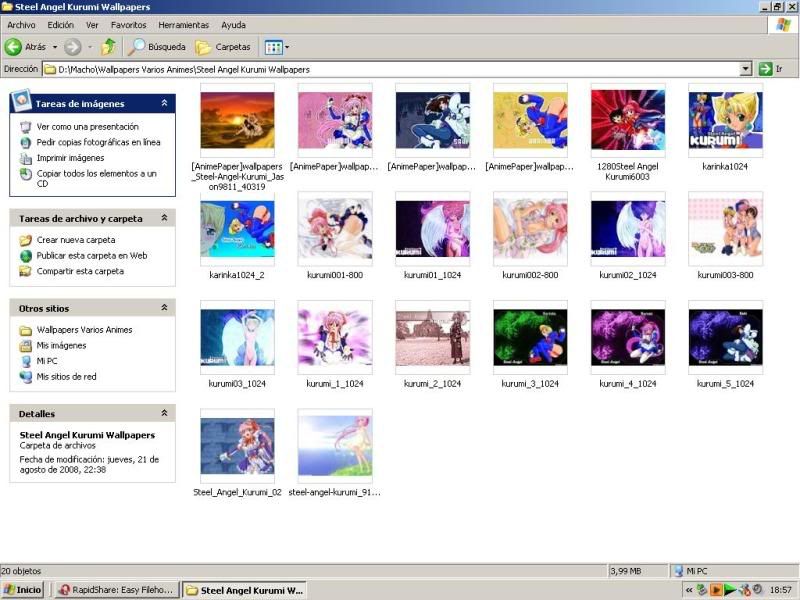Select the 'kurumi02_1024' thumbnail
The height and width of the screenshot is (600, 800).
628,229
